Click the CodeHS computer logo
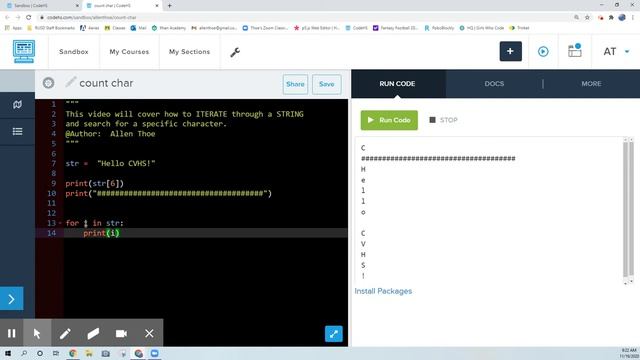Image resolution: width=640 pixels, height=360 pixels. click(24, 51)
